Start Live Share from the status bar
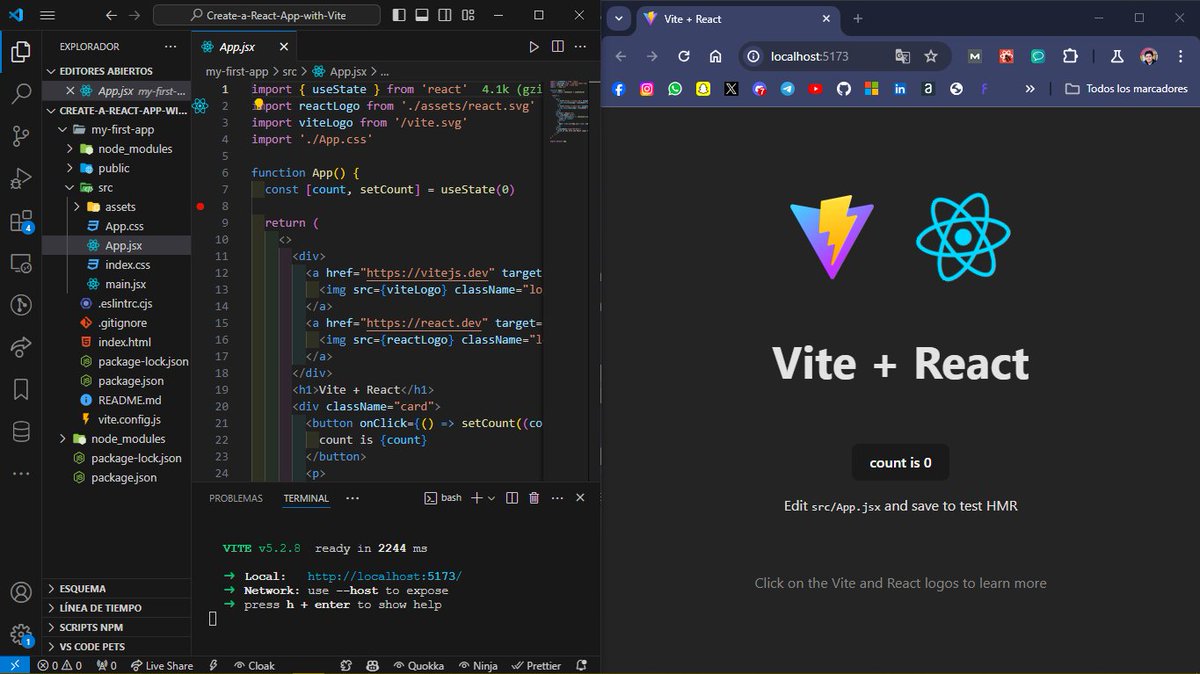Image resolution: width=1200 pixels, height=674 pixels. click(x=161, y=665)
